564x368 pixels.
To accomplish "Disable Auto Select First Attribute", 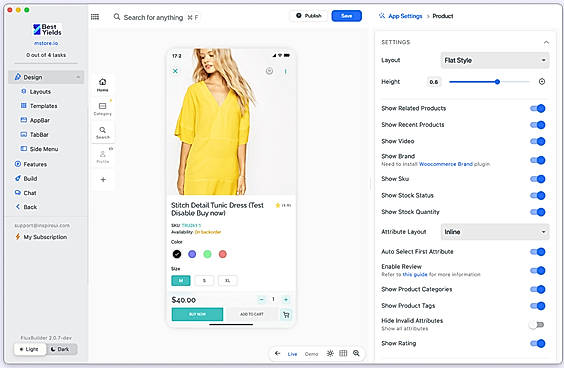I will coord(538,252).
